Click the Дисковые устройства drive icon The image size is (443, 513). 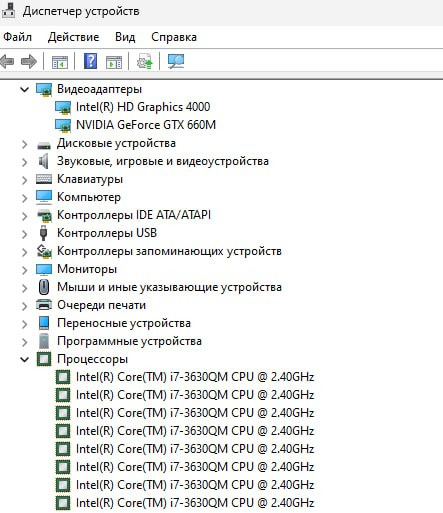(x=44, y=145)
